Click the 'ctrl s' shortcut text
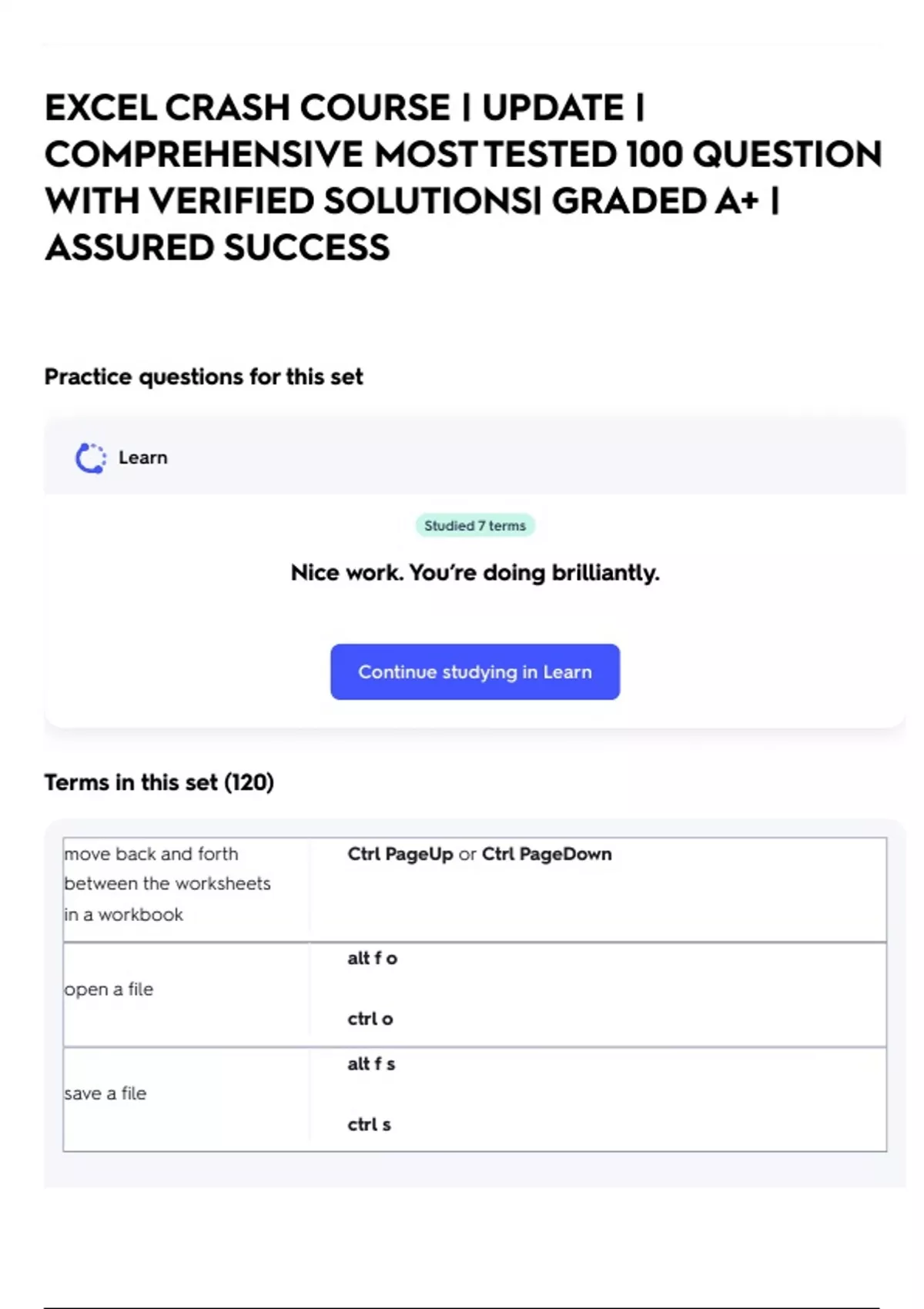 369,1125
